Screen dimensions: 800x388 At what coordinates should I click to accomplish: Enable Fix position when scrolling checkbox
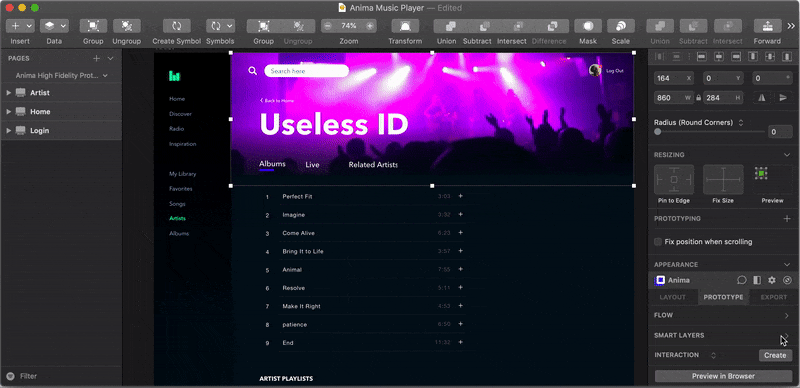(x=658, y=241)
